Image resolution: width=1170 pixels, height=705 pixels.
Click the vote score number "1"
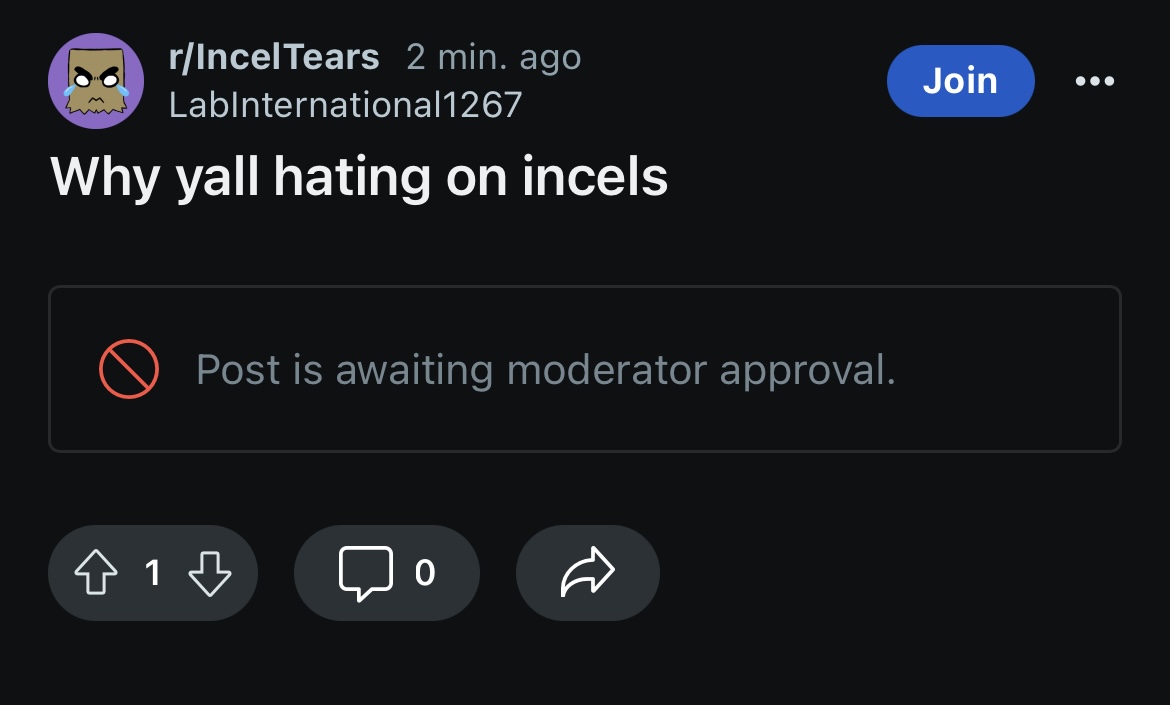pos(152,573)
